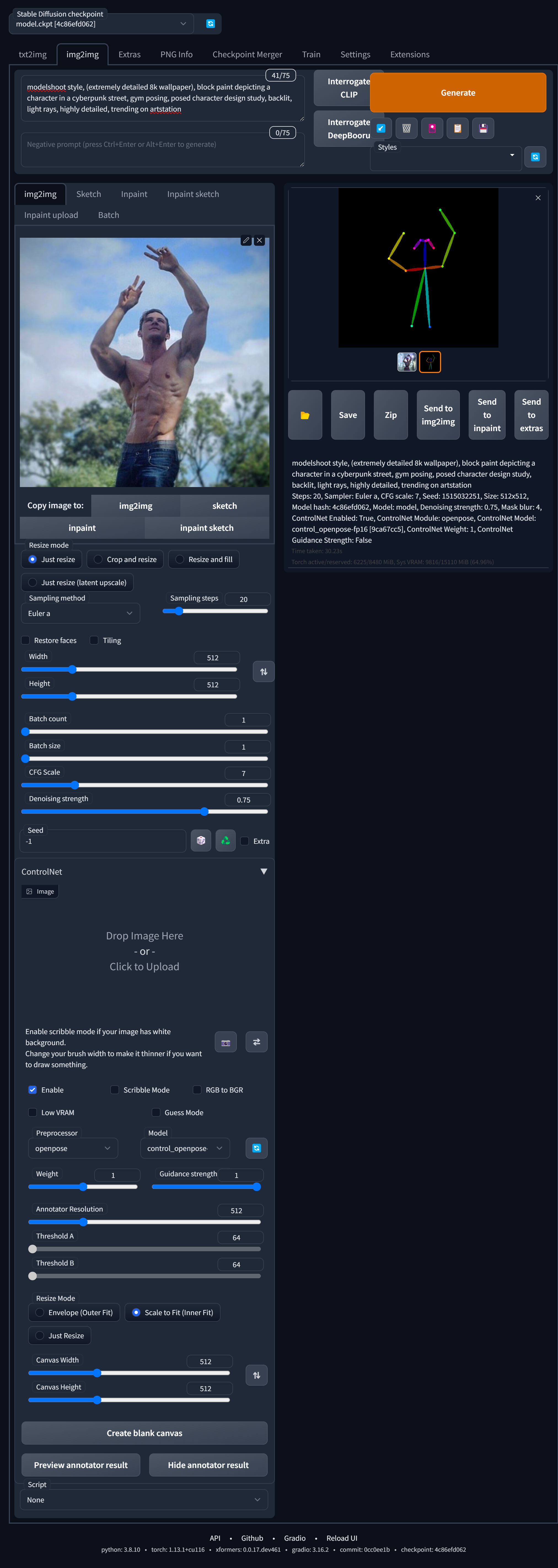The image size is (558, 1568).
Task: Refresh the ControlNet model list
Action: click(256, 1148)
